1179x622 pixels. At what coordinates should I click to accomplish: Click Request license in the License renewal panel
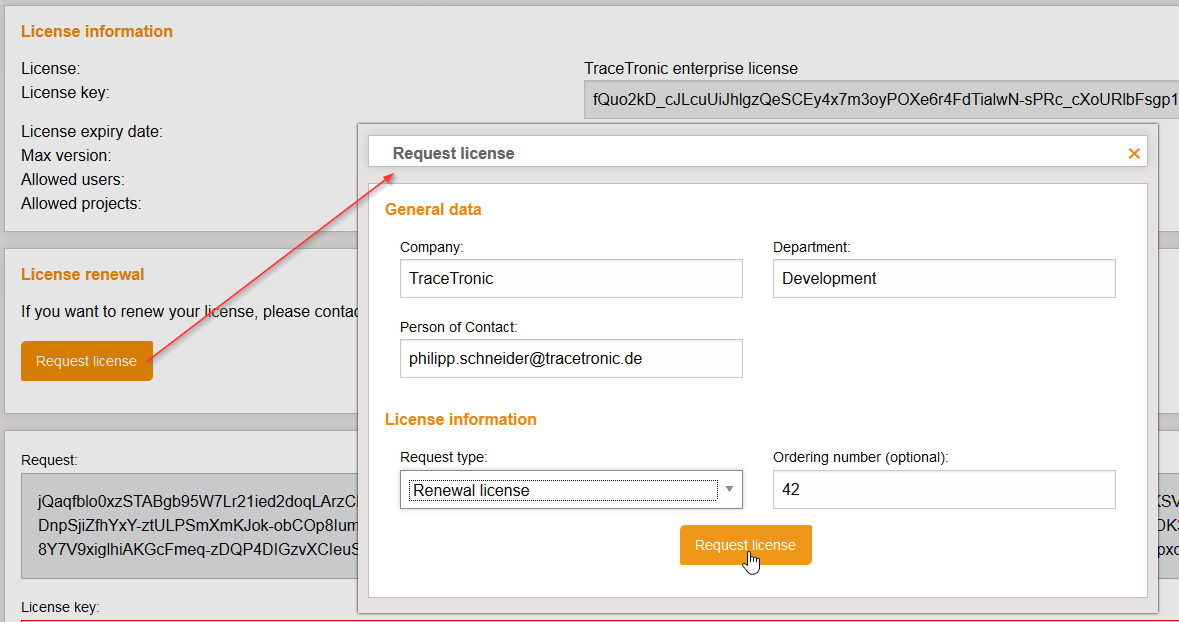pos(86,361)
